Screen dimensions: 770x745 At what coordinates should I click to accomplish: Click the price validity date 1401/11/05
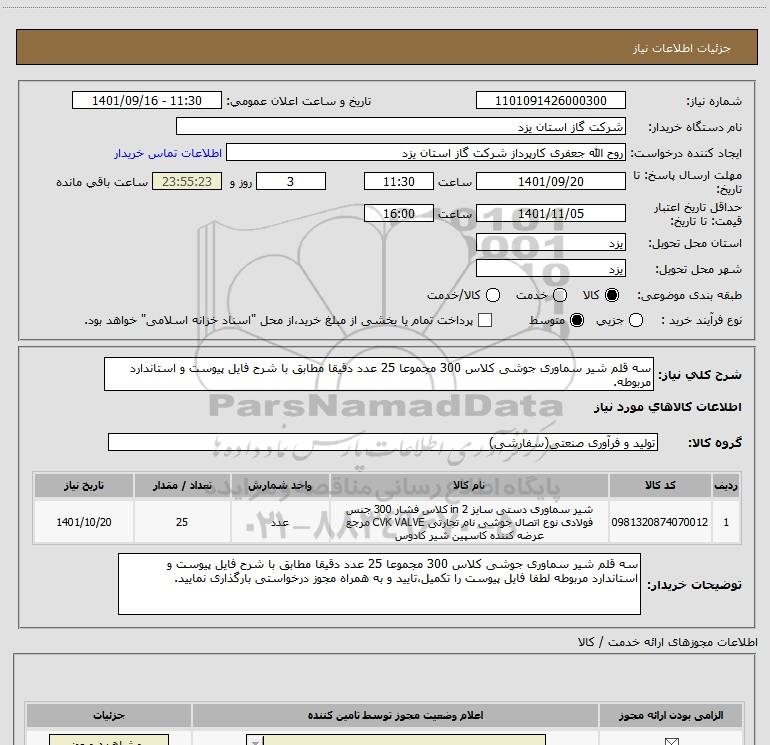pos(550,213)
